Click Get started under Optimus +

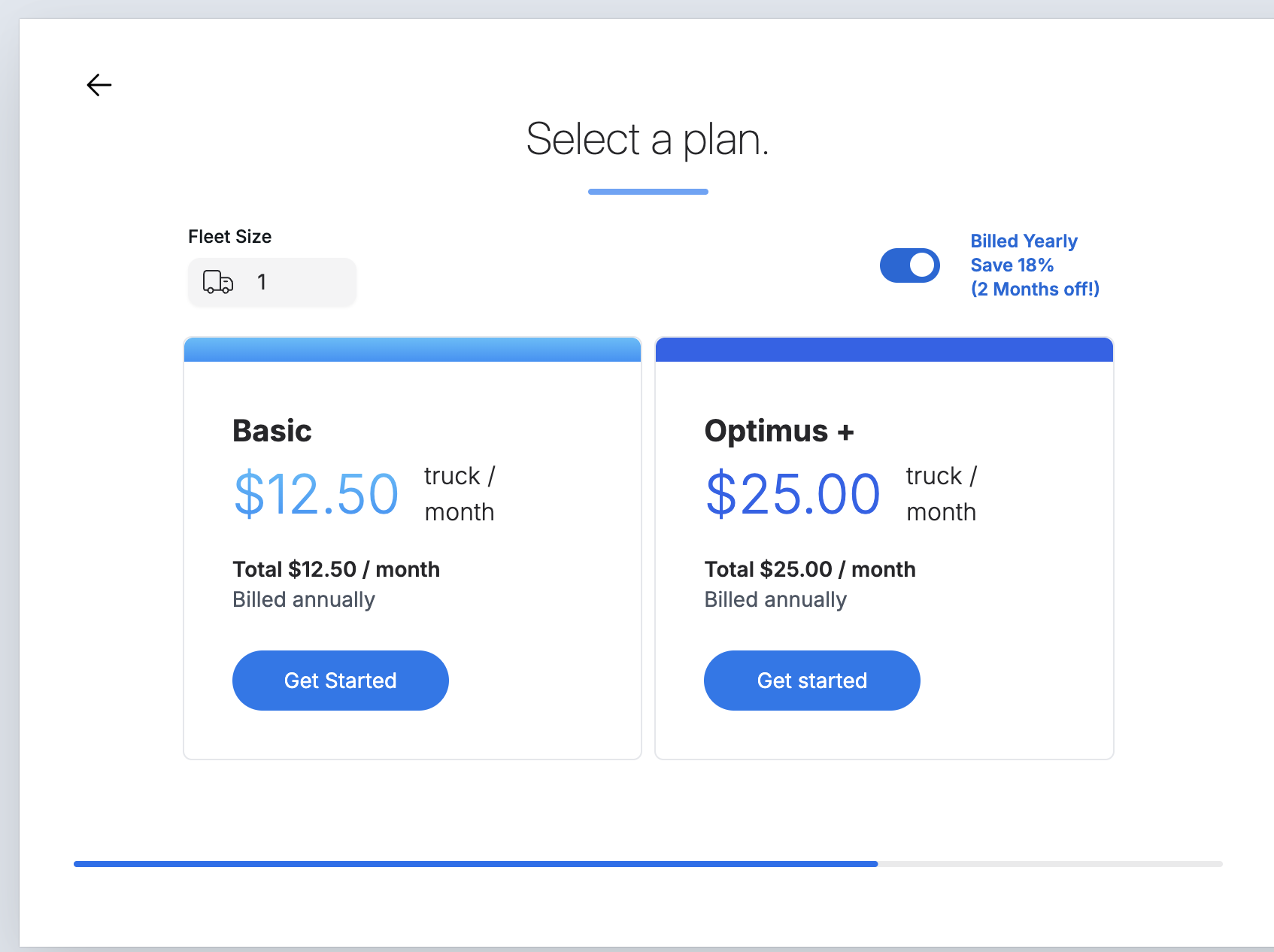812,681
